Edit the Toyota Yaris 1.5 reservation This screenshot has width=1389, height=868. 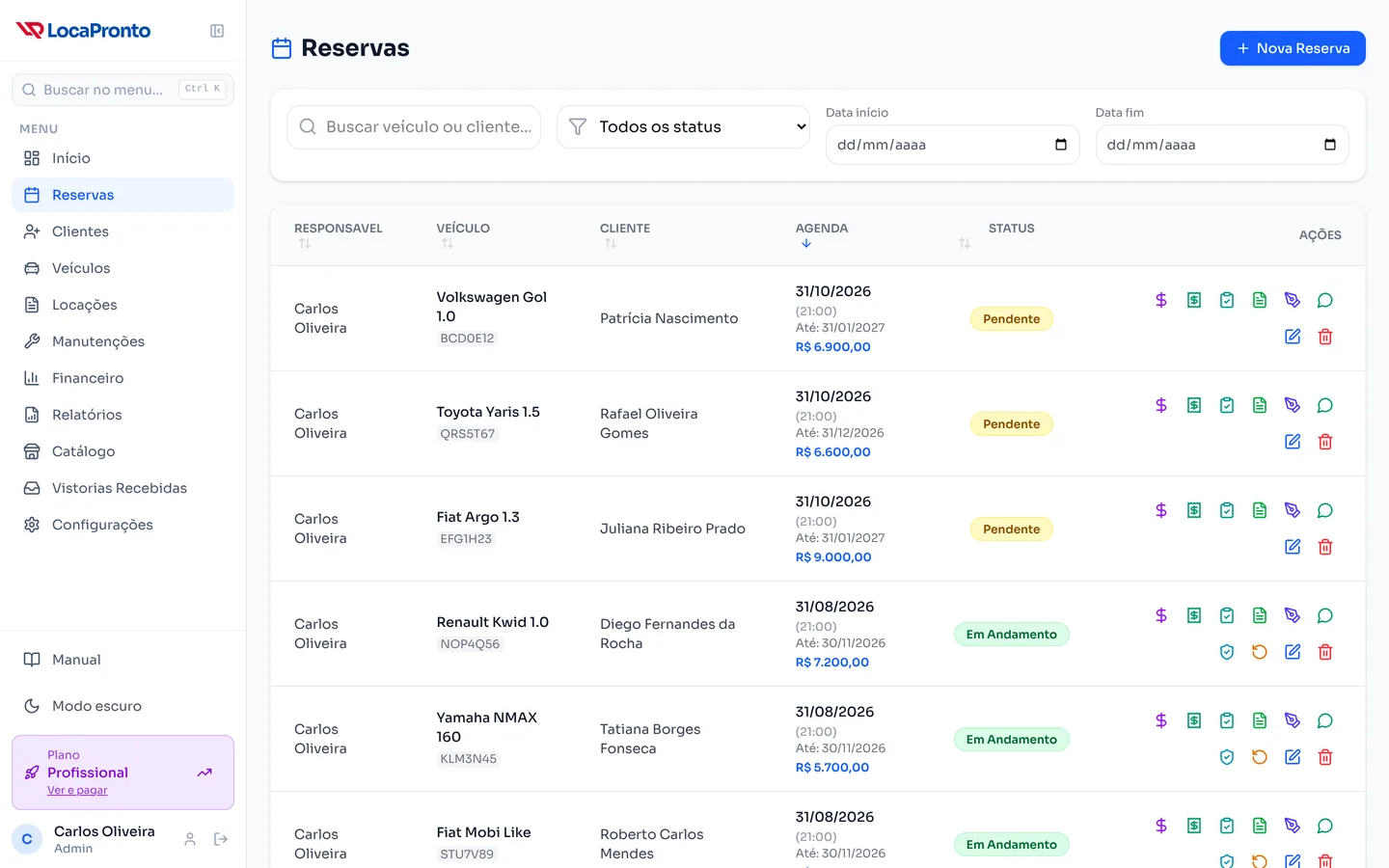pos(1293,442)
